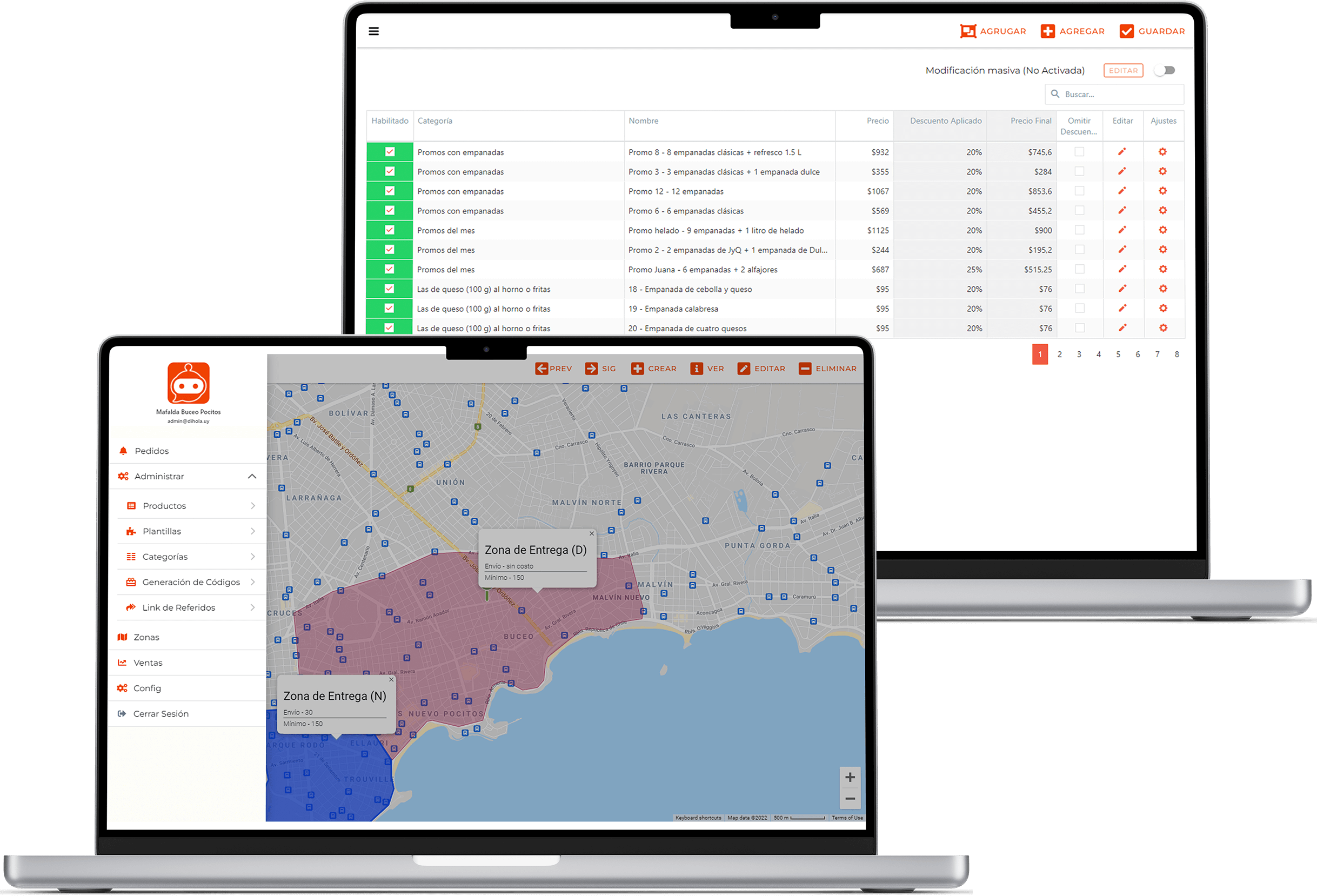Click edit pencil for Promo Juana row
This screenshot has height=896, width=1317.
(x=1121, y=269)
